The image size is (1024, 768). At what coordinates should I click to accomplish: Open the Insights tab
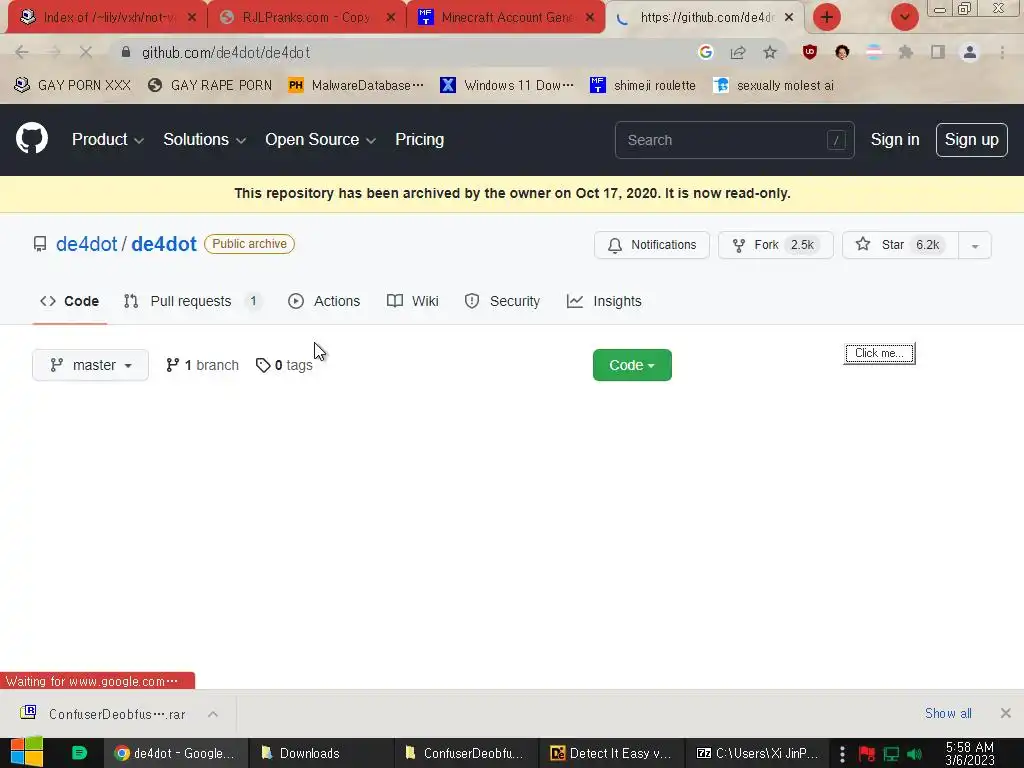click(604, 301)
